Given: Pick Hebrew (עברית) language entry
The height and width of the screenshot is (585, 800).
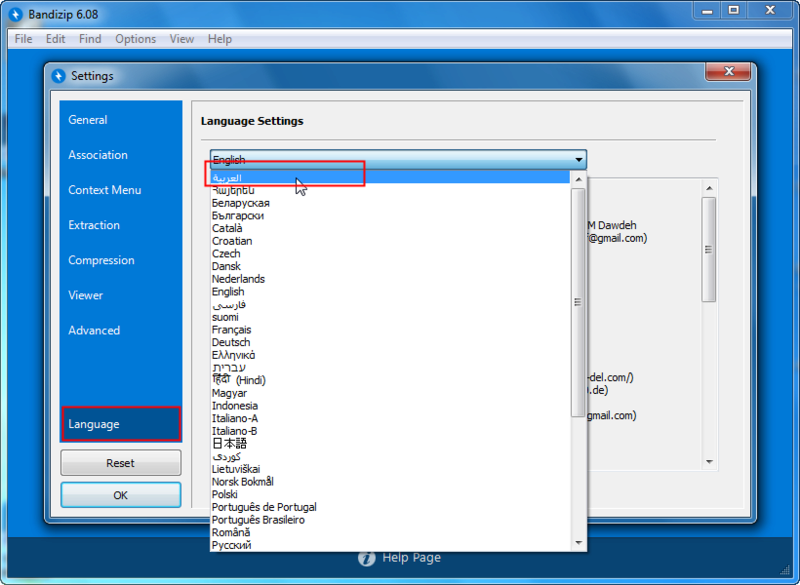Looking at the screenshot, I should [390, 368].
